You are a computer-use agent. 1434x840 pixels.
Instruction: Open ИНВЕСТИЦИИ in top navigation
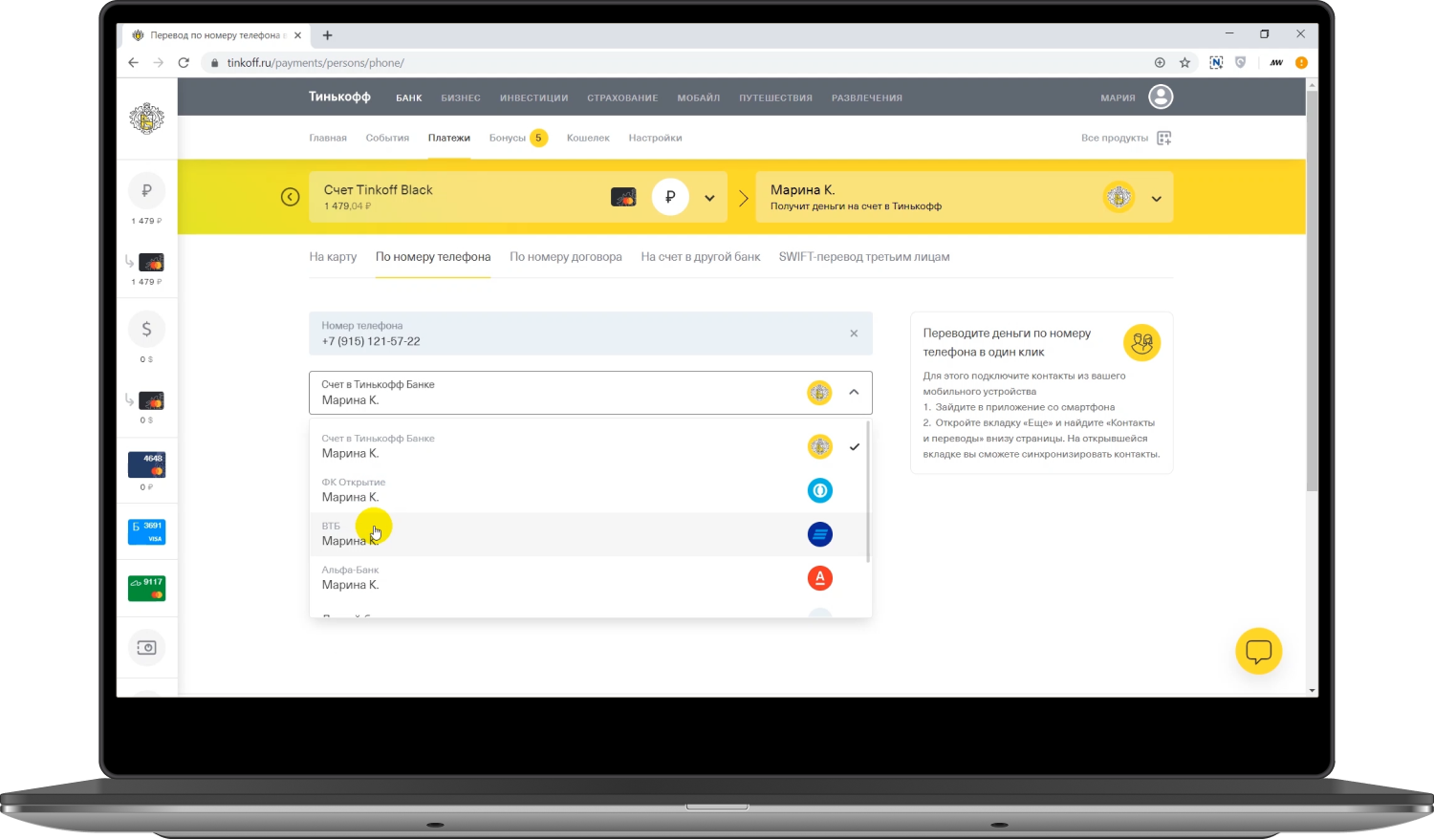[533, 97]
